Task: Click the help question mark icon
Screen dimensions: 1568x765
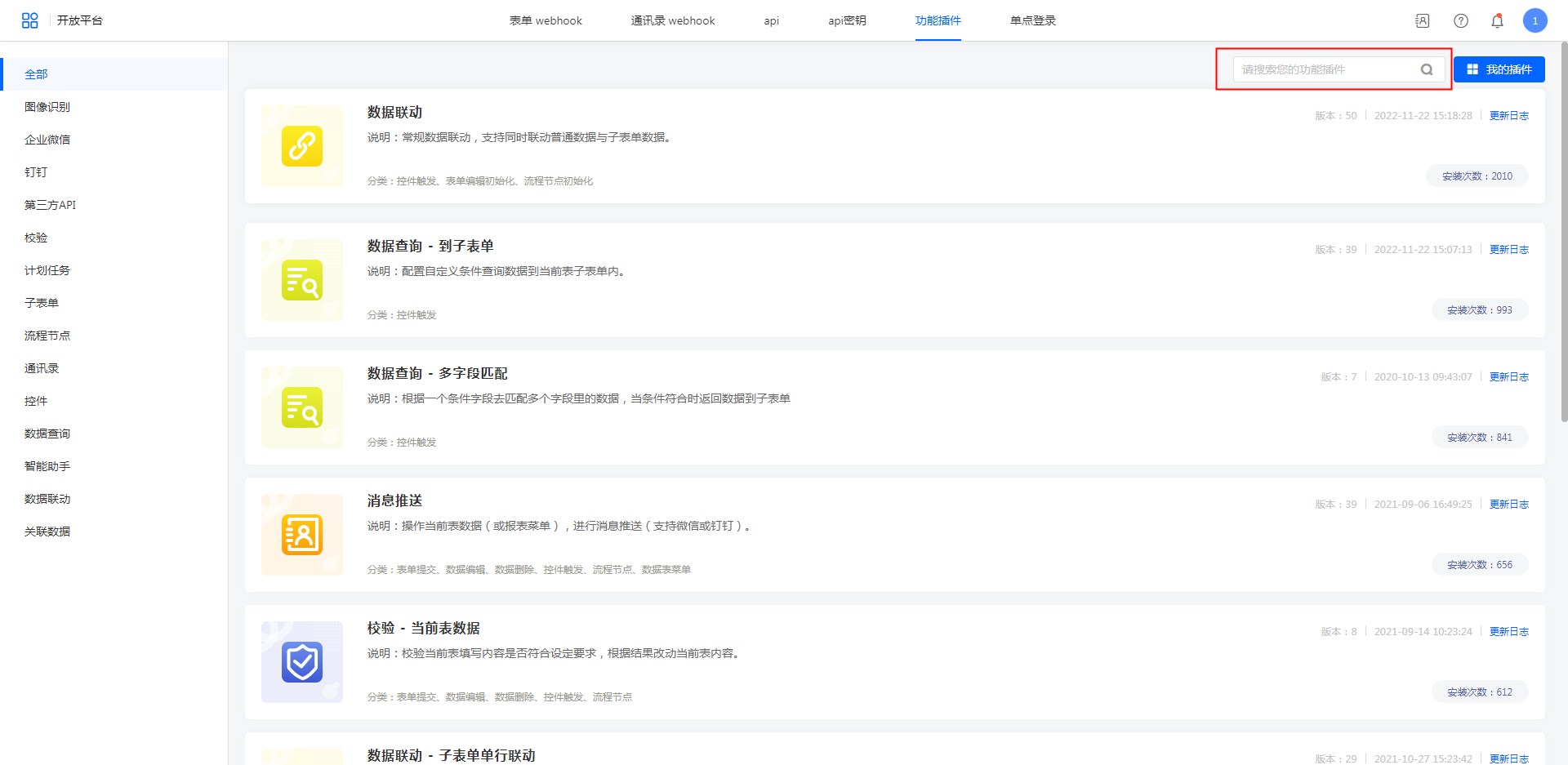Action: (x=1460, y=21)
